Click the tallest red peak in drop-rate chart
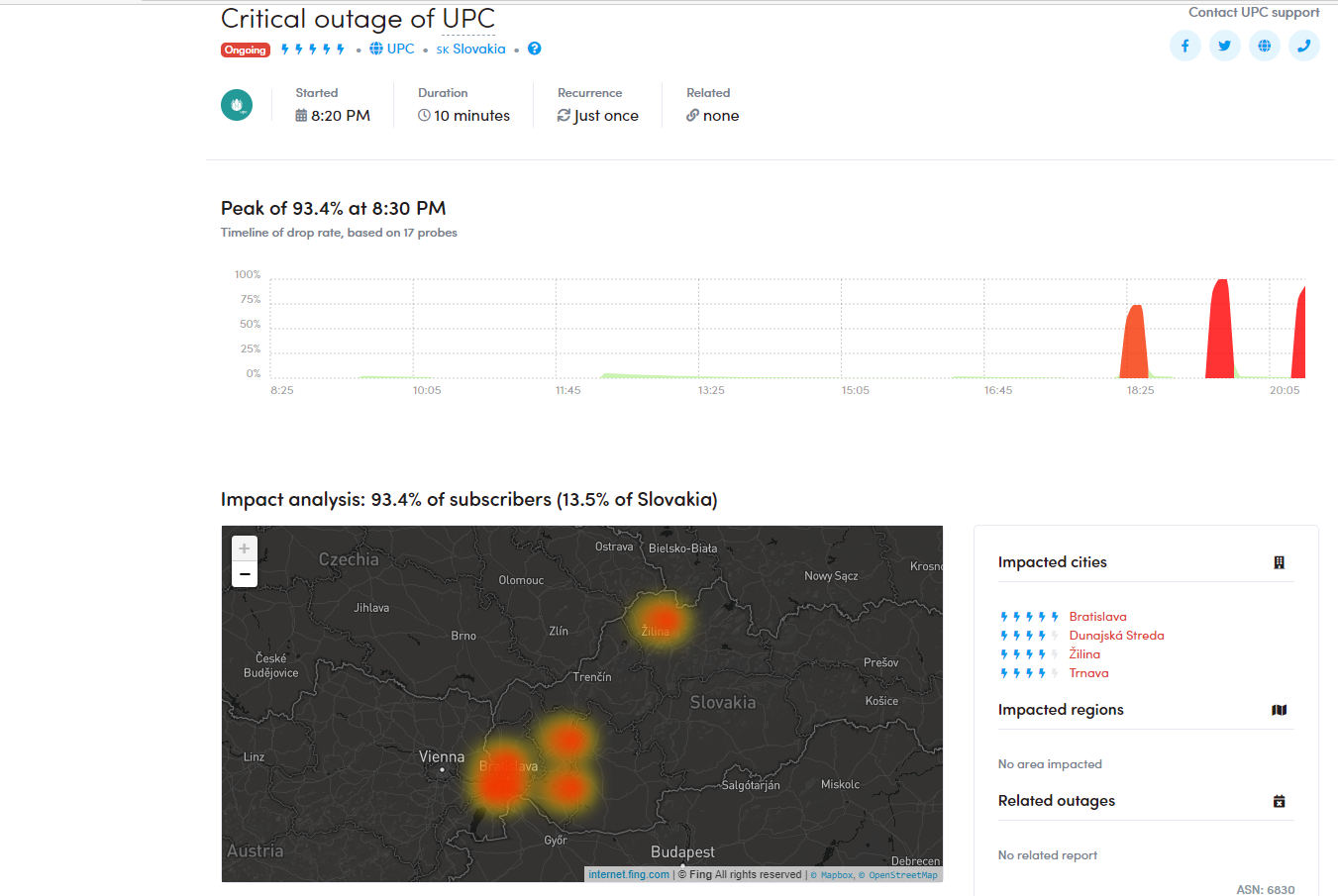This screenshot has width=1338, height=896. point(1220,329)
